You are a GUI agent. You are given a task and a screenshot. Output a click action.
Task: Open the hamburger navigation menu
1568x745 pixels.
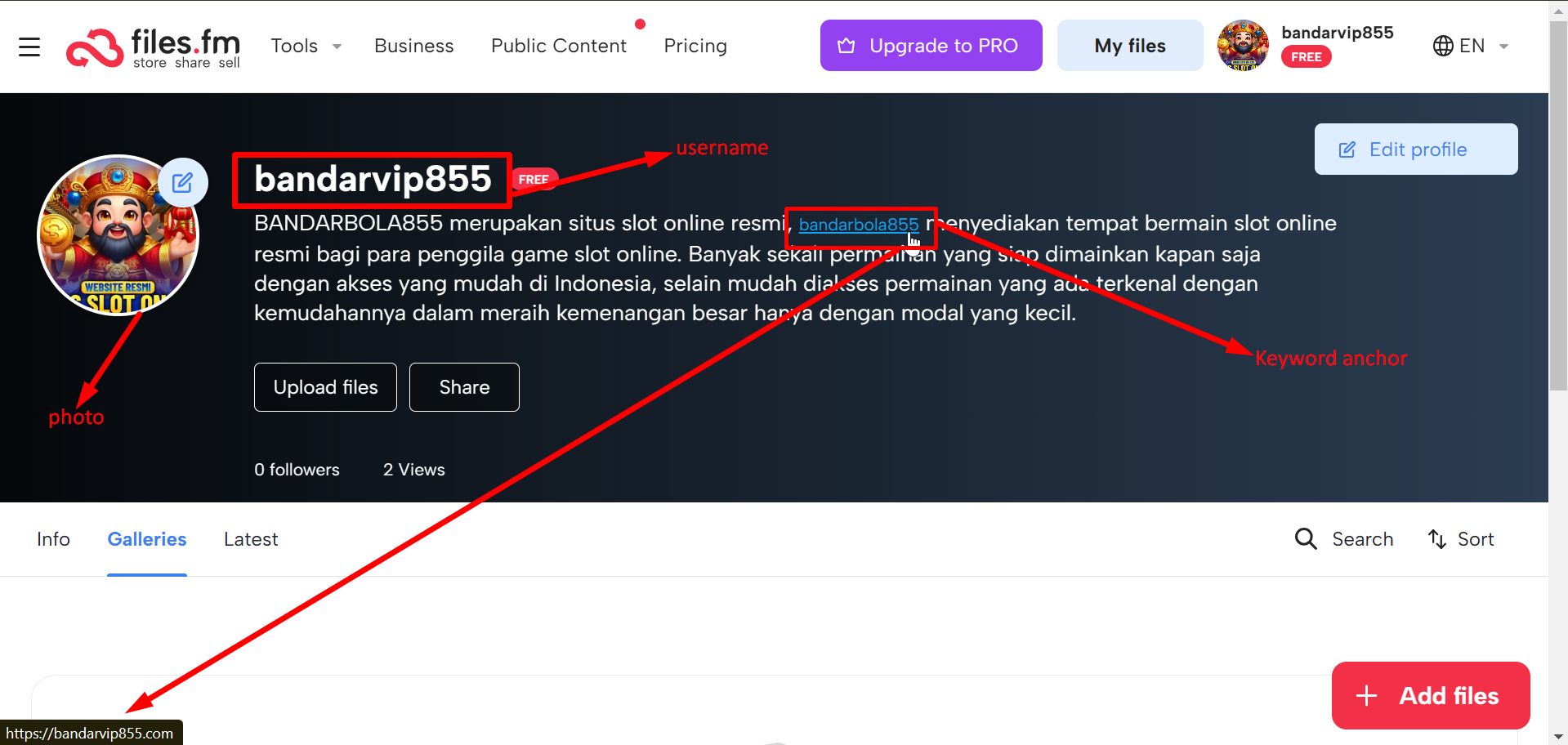29,47
